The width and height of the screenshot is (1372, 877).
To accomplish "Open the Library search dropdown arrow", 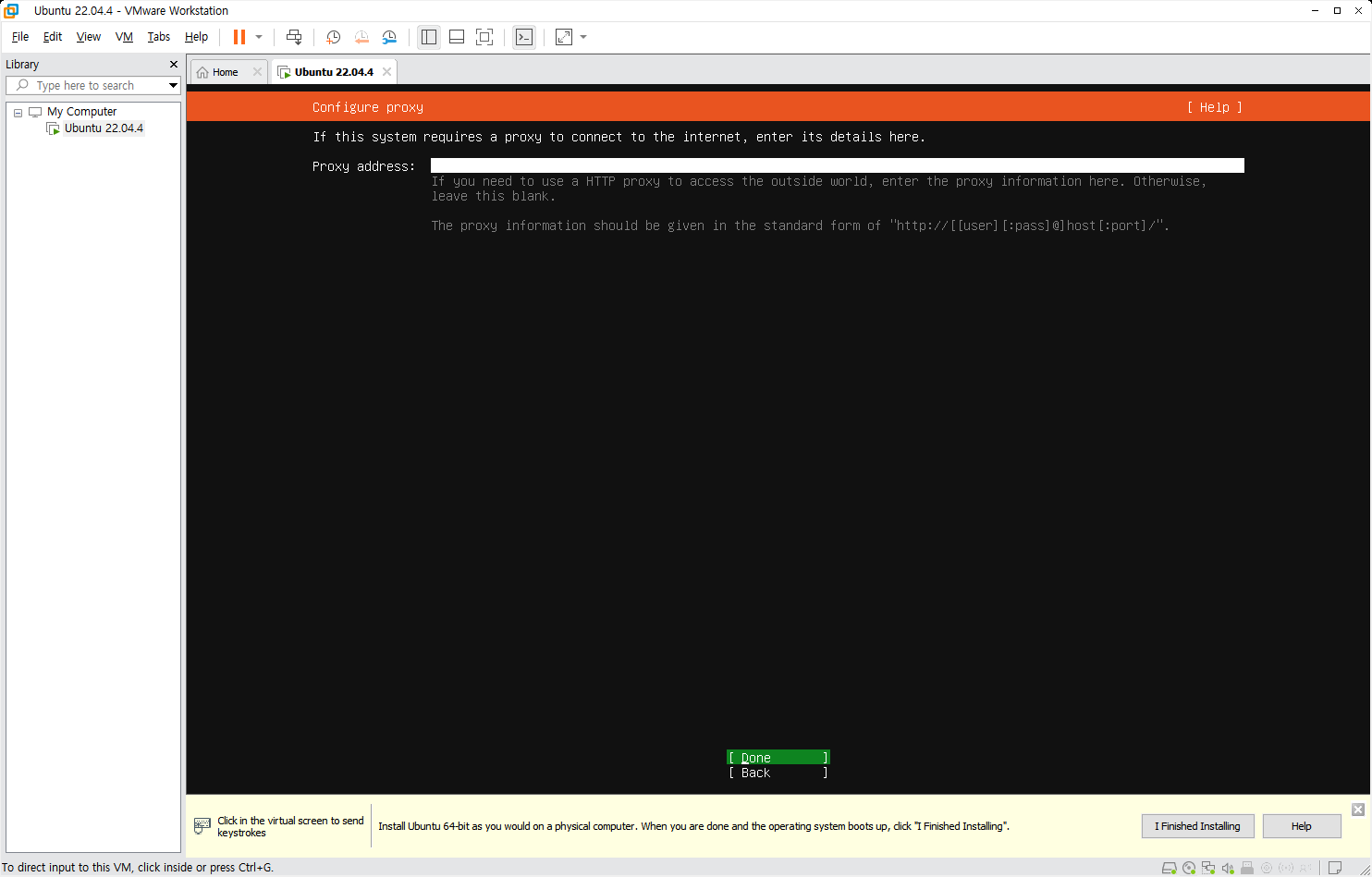I will [173, 85].
